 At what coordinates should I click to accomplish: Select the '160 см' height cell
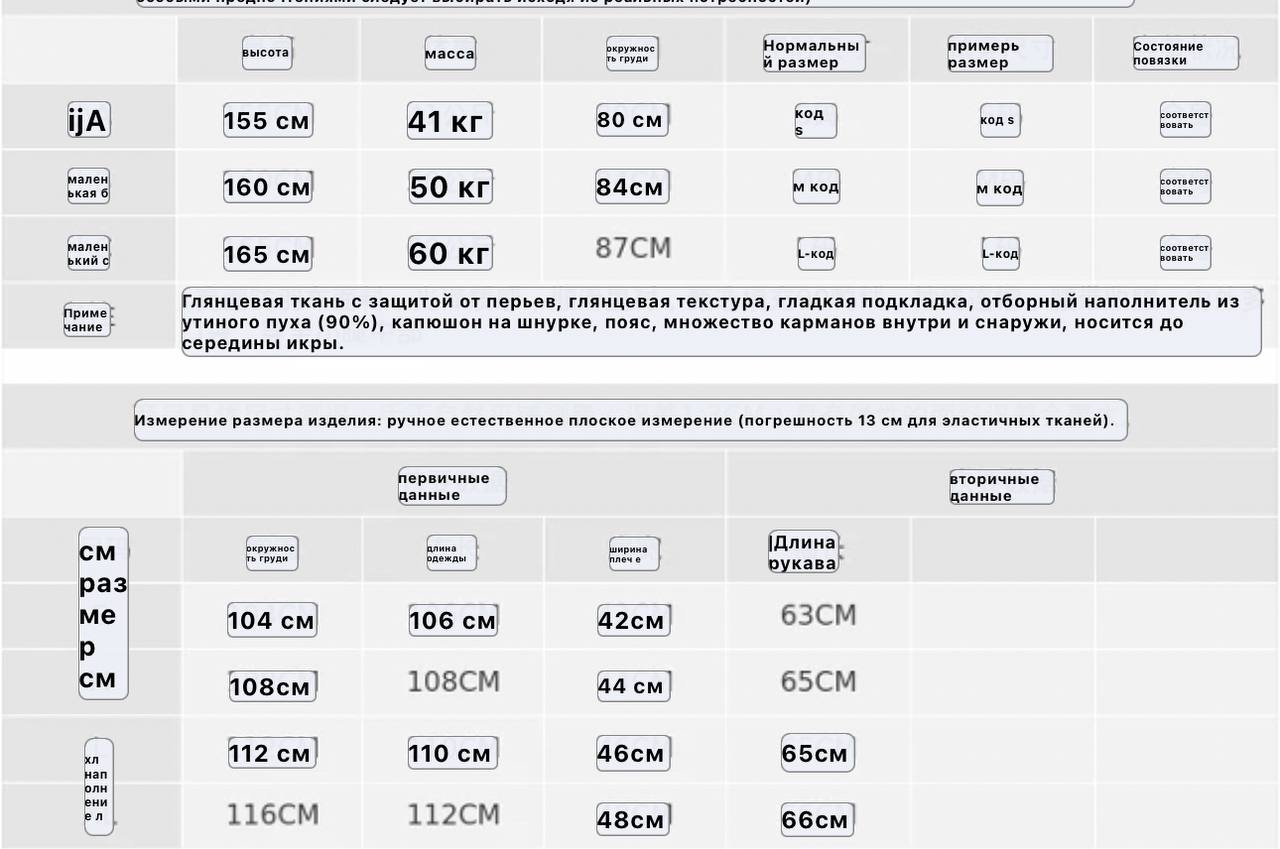click(x=268, y=187)
